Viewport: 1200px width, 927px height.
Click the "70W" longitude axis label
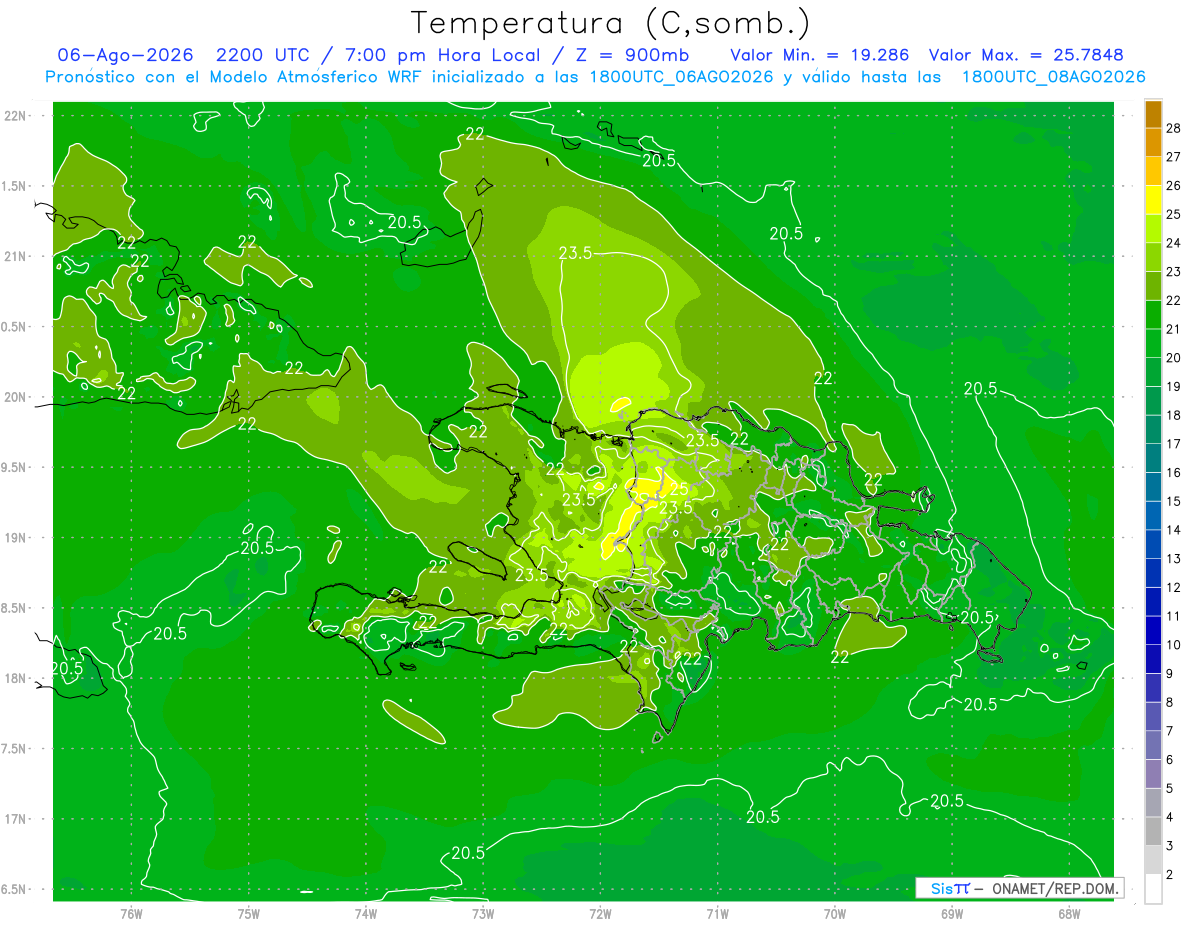tap(834, 914)
